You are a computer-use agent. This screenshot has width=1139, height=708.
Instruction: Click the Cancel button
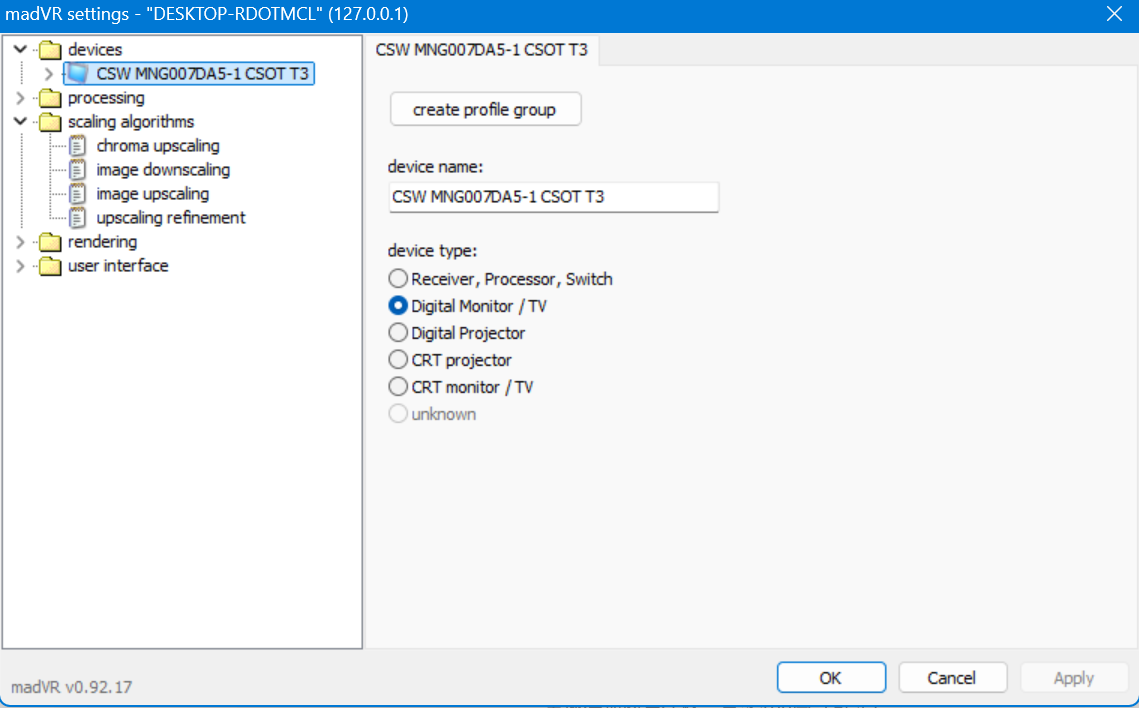point(952,678)
